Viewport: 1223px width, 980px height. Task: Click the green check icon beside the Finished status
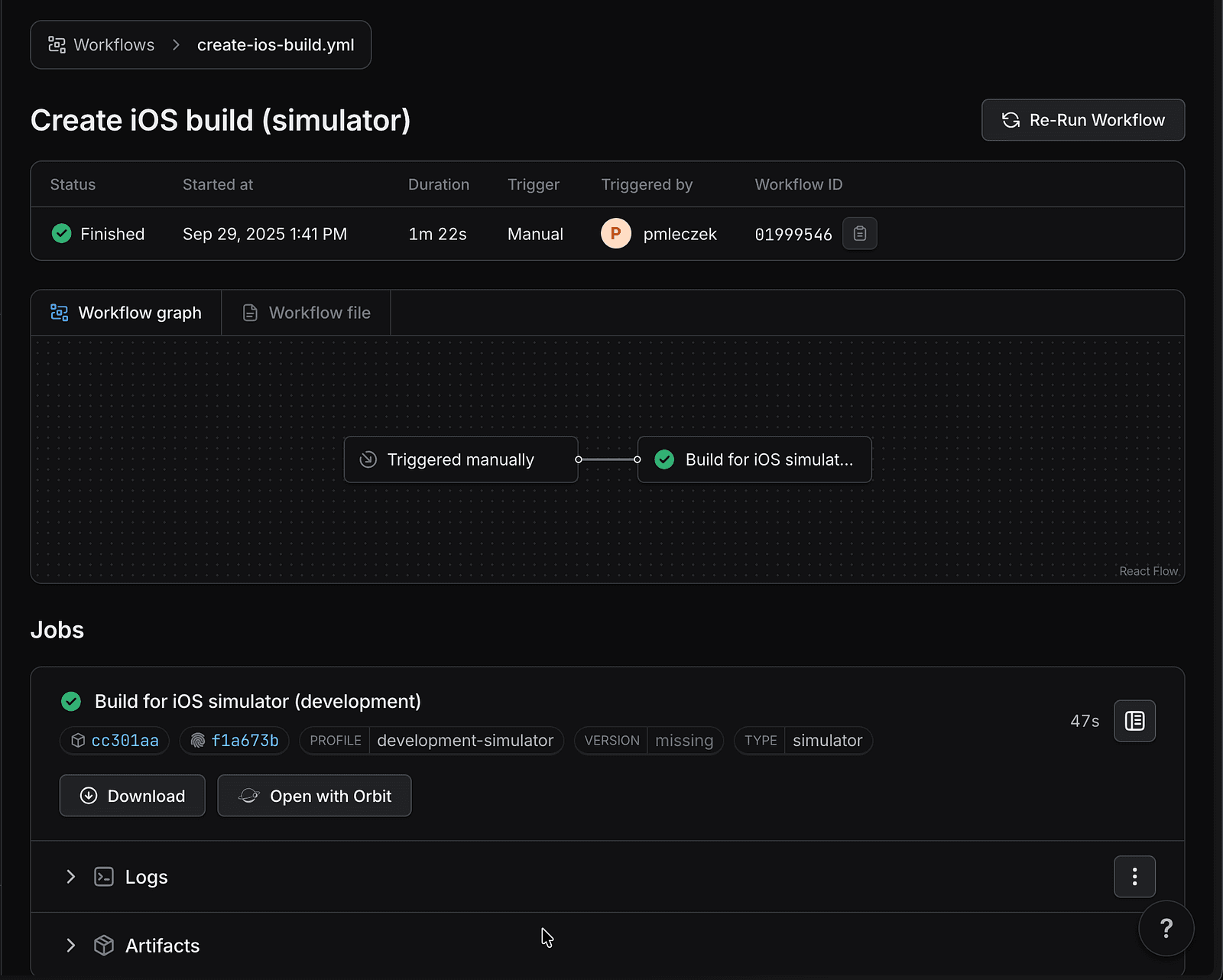pos(62,234)
